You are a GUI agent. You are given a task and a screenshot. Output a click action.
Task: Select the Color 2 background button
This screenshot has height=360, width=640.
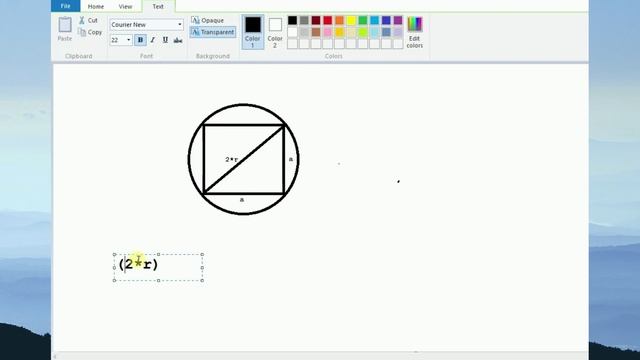275,32
